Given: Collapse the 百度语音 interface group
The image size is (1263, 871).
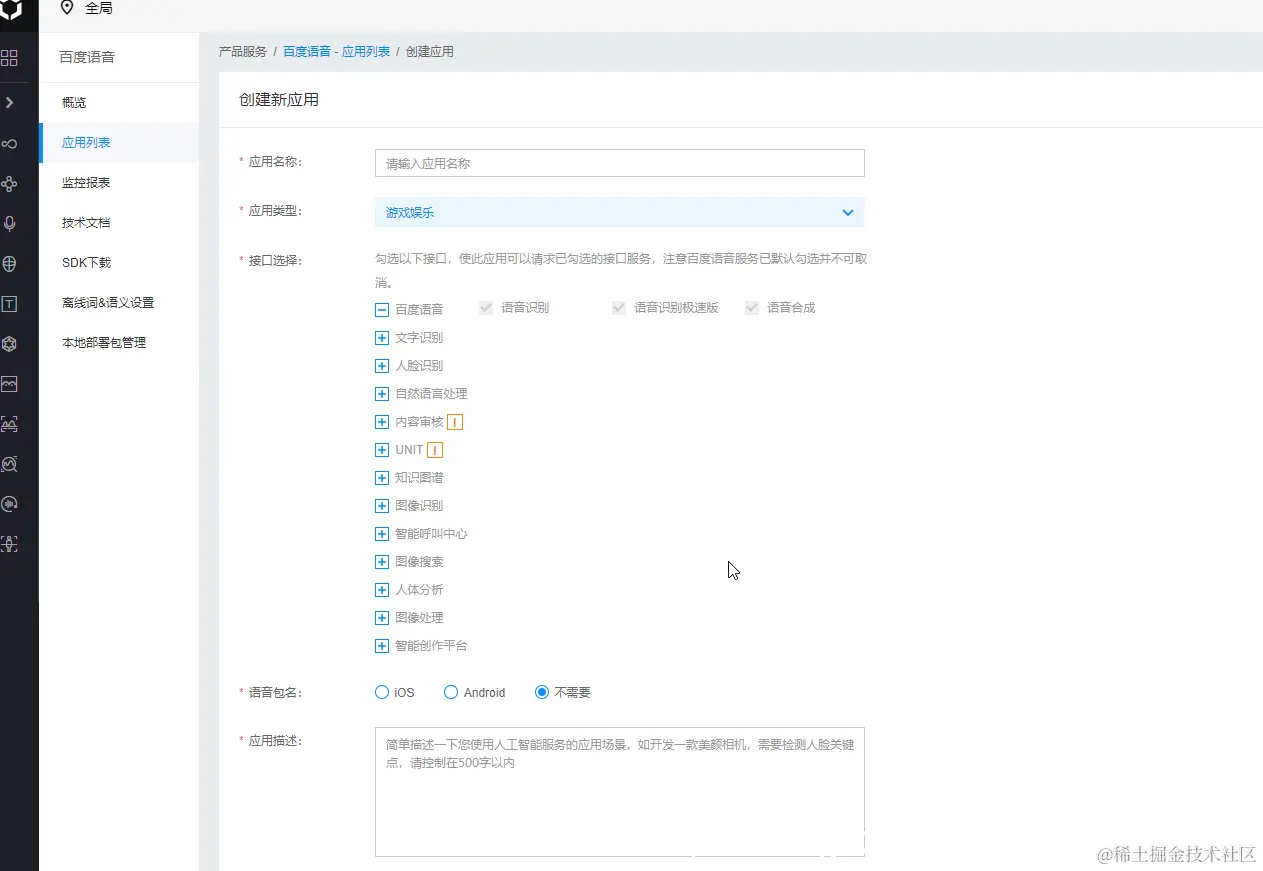Looking at the screenshot, I should (x=381, y=308).
